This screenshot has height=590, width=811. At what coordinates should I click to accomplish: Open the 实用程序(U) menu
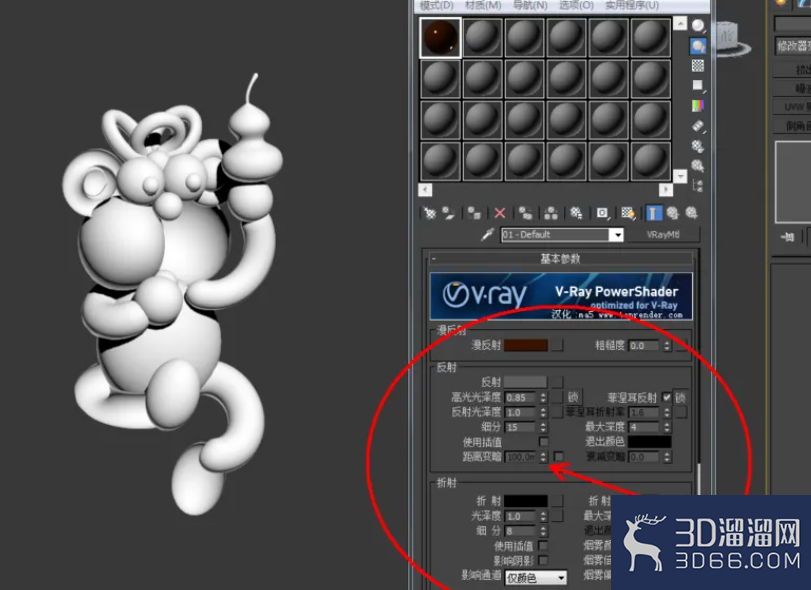click(x=632, y=6)
